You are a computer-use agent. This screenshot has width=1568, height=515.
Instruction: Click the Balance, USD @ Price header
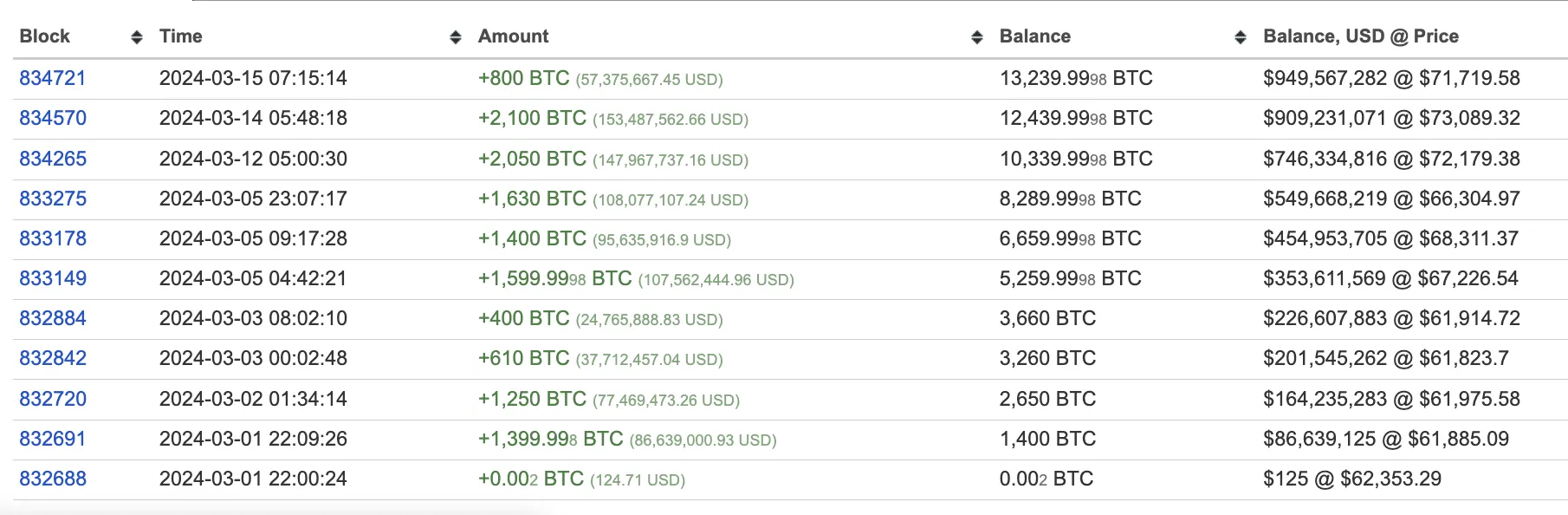tap(1361, 36)
